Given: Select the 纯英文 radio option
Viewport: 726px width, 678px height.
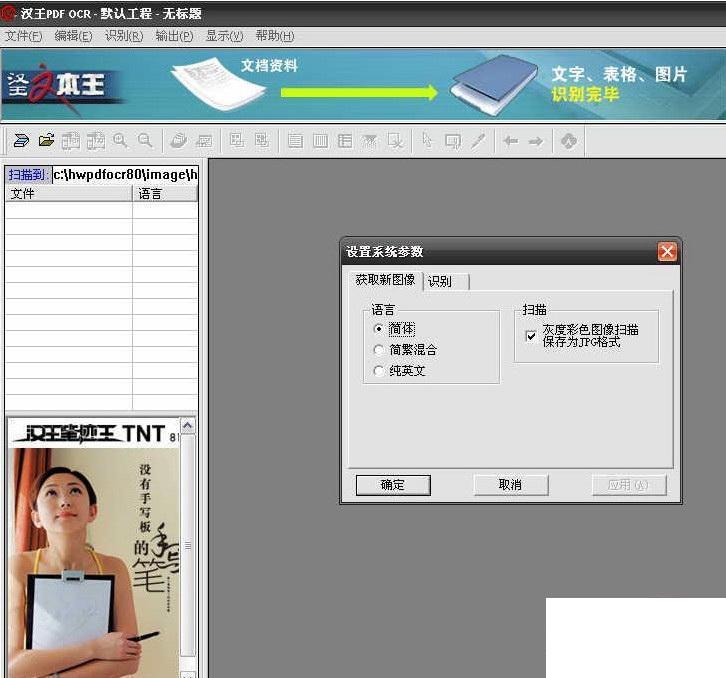Looking at the screenshot, I should [x=379, y=370].
